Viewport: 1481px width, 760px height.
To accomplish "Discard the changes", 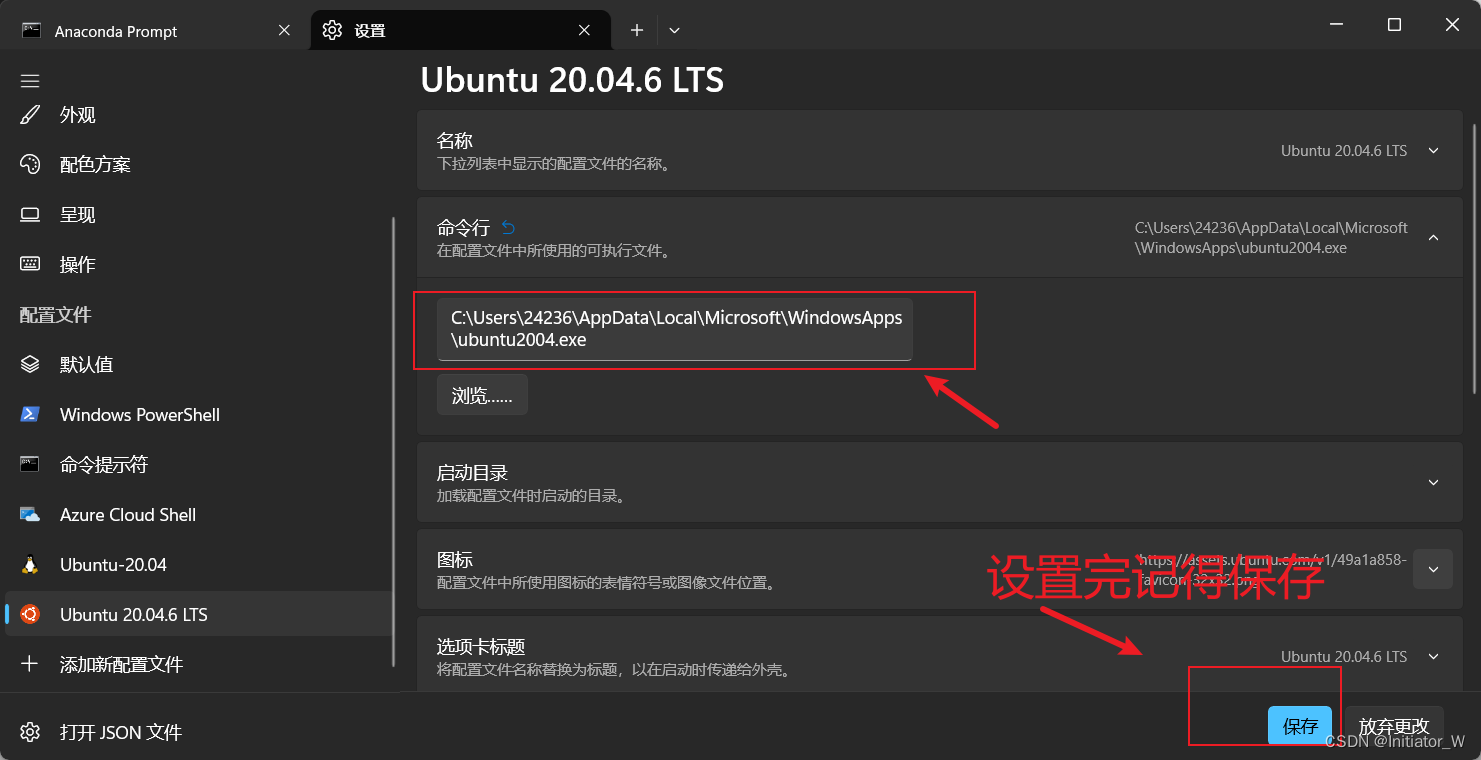I will (x=1394, y=726).
